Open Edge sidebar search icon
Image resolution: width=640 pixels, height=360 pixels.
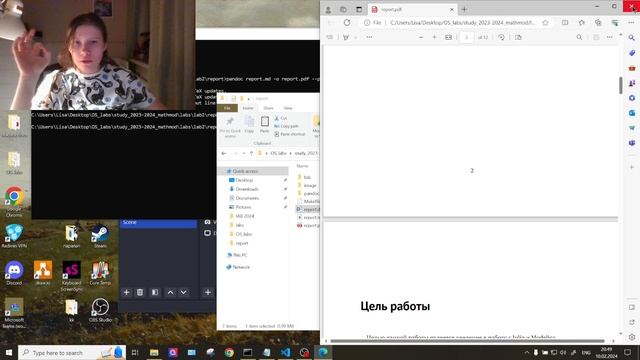coord(632,38)
